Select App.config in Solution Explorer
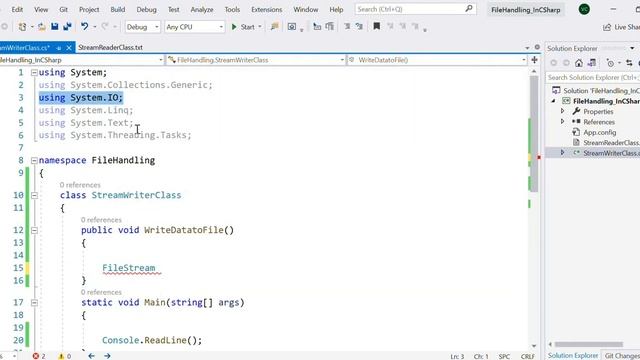Viewport: 640px width, 360px height. pyautogui.click(x=599, y=132)
